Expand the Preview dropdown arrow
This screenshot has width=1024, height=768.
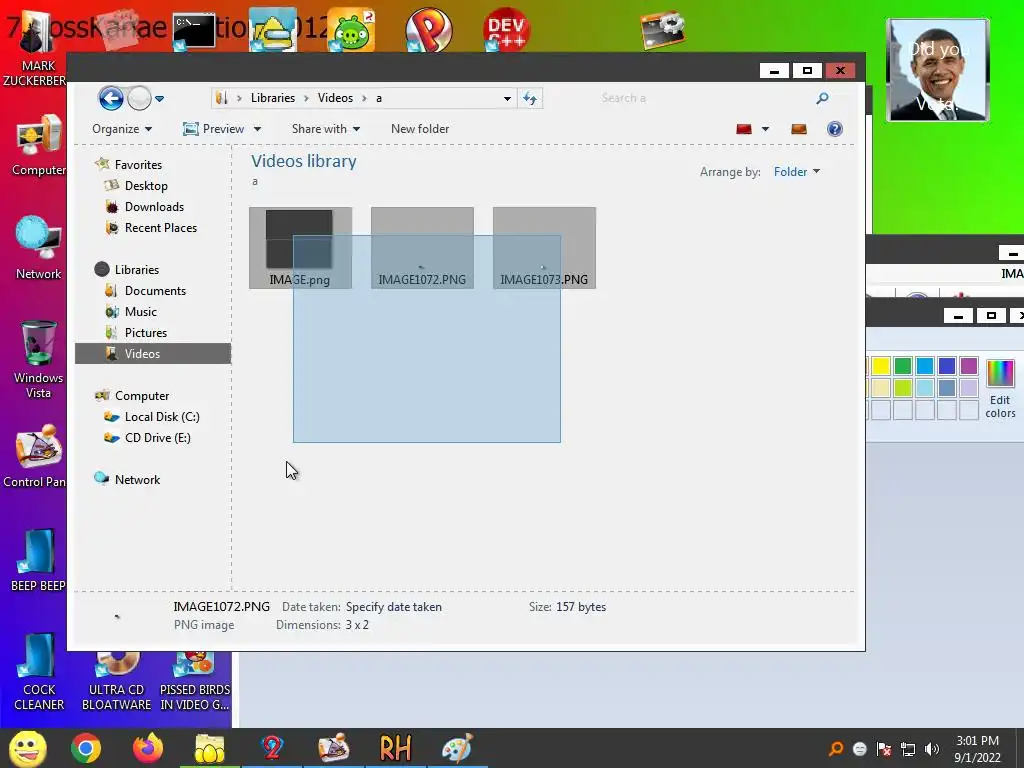[x=257, y=129]
